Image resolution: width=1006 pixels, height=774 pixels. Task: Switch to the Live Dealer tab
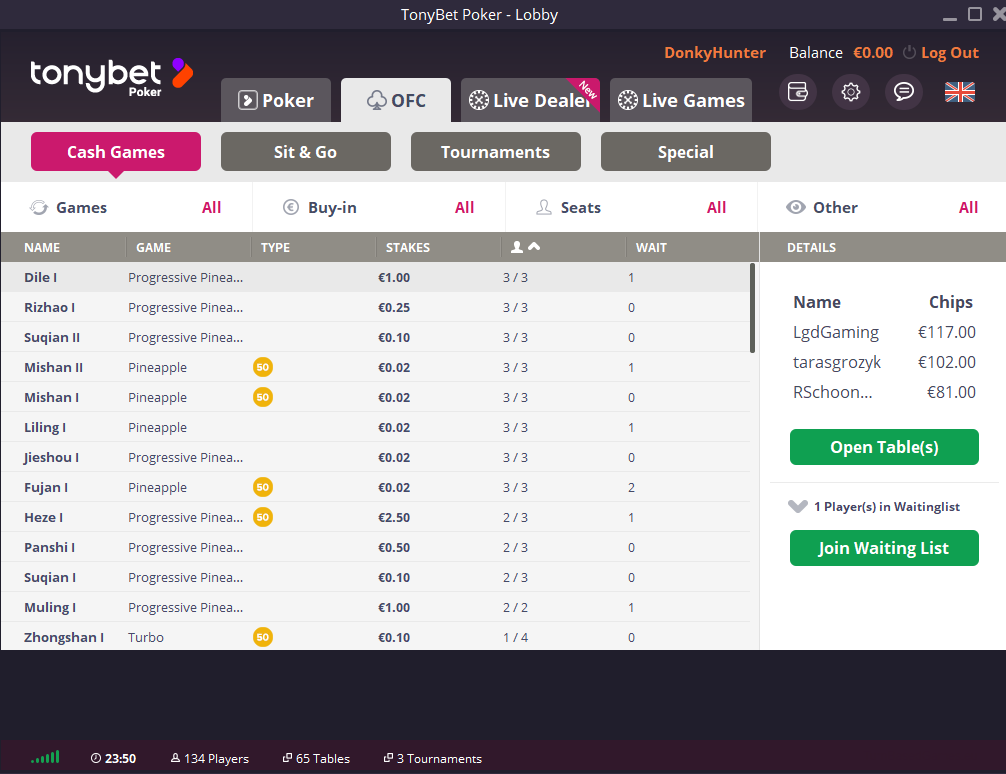pos(530,101)
